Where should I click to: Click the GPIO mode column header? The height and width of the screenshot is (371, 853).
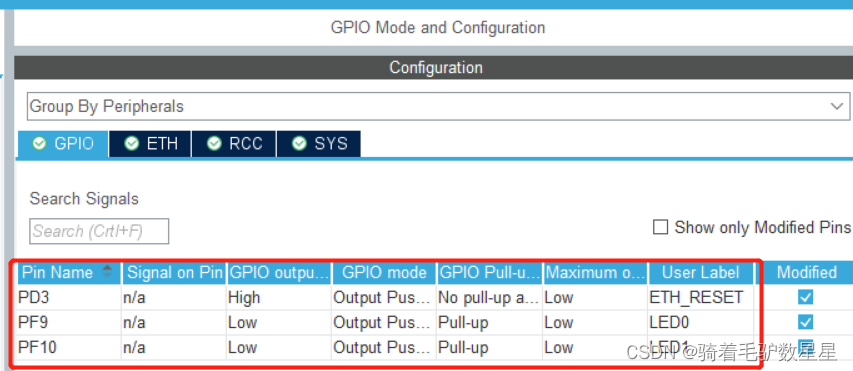point(384,273)
